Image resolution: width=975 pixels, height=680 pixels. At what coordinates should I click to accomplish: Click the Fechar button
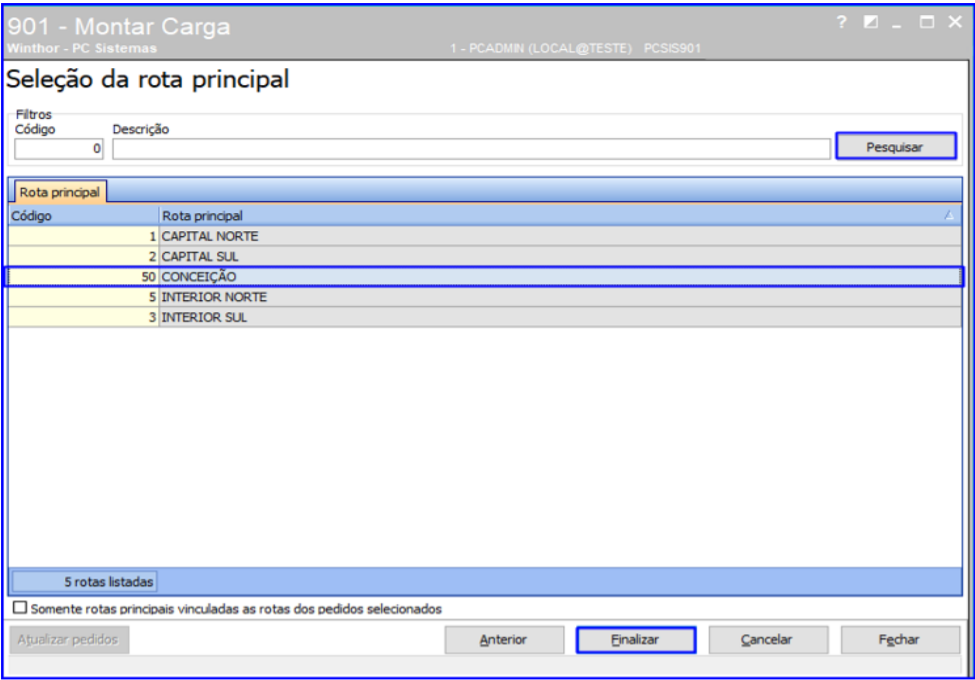[x=900, y=640]
